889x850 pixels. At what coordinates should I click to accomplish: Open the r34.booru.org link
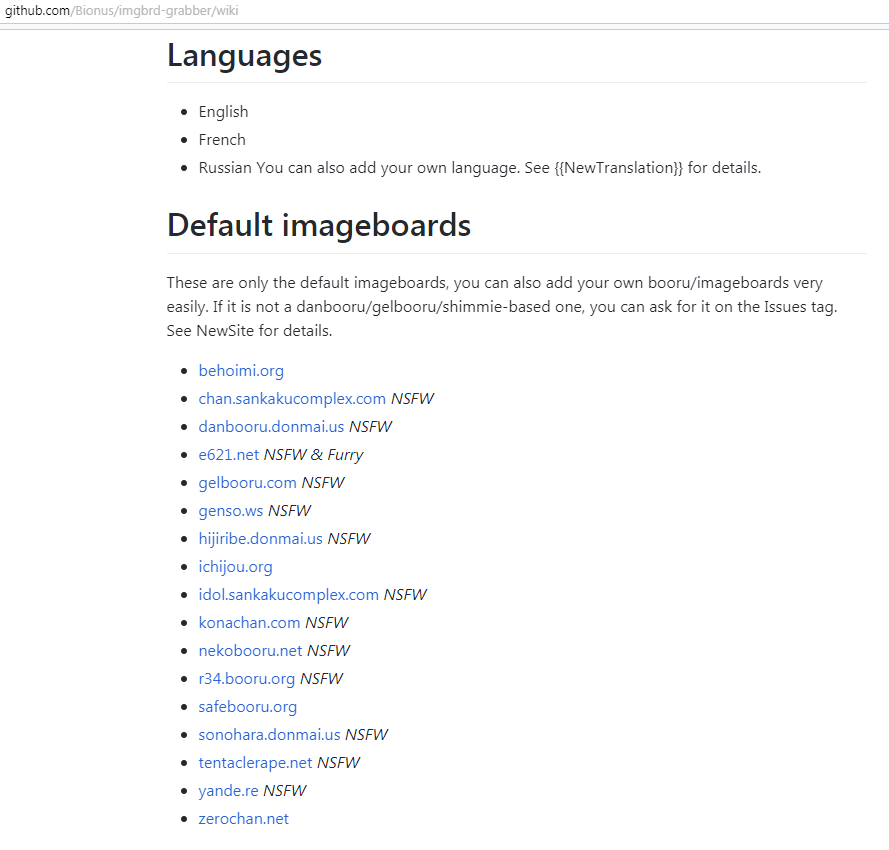point(247,679)
